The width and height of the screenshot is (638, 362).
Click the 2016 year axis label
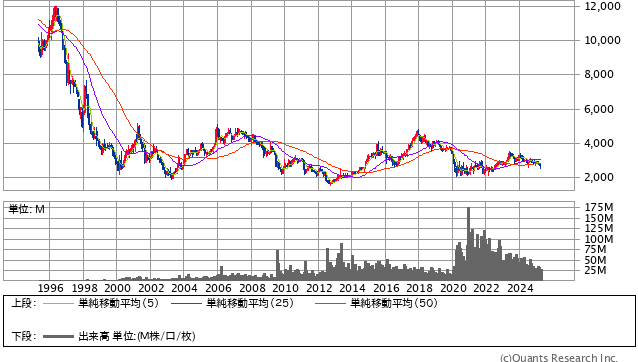coord(386,288)
